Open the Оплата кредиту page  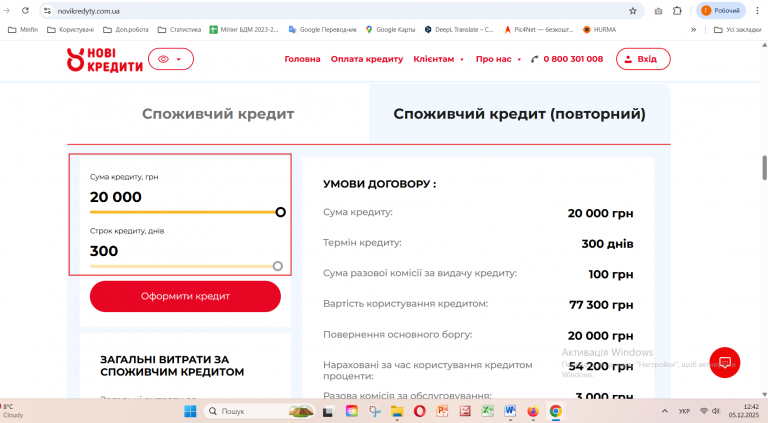(367, 59)
